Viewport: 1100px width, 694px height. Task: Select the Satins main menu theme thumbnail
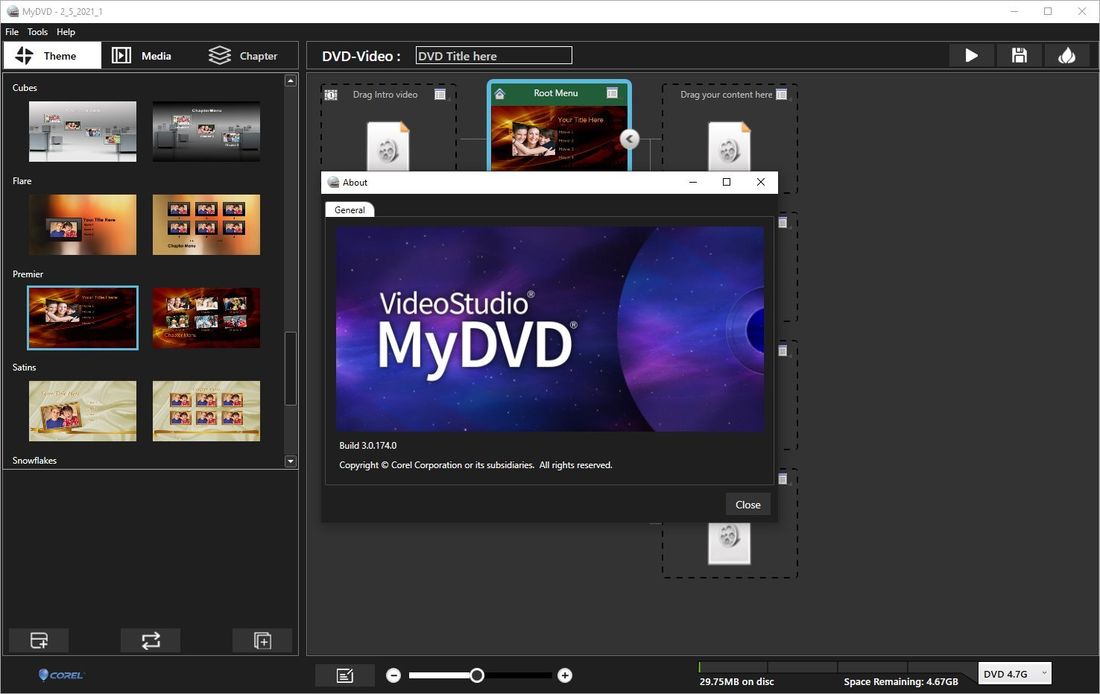(83, 411)
